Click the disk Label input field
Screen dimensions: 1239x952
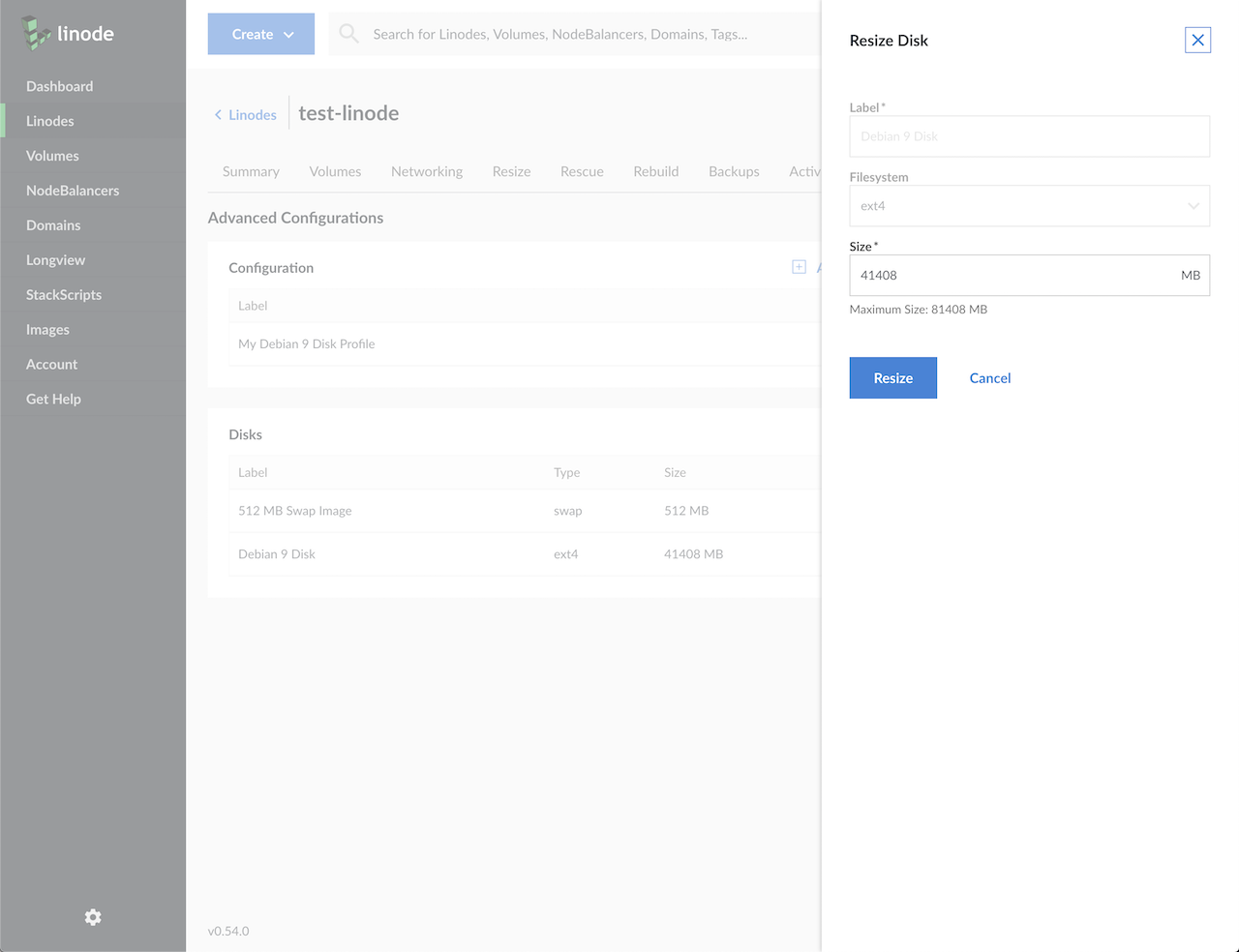(1029, 136)
